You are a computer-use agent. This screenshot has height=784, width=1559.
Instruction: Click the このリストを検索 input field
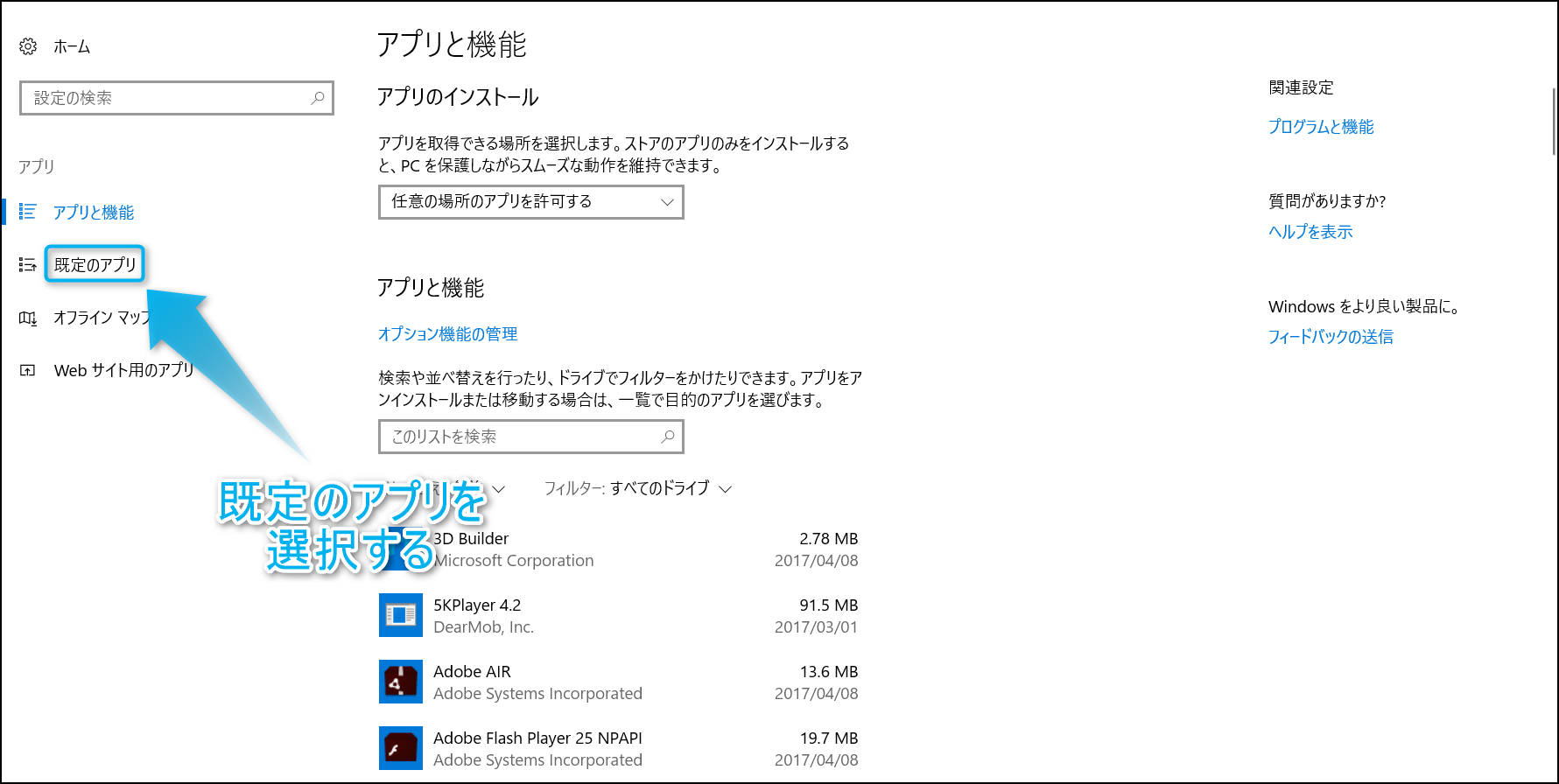click(521, 437)
